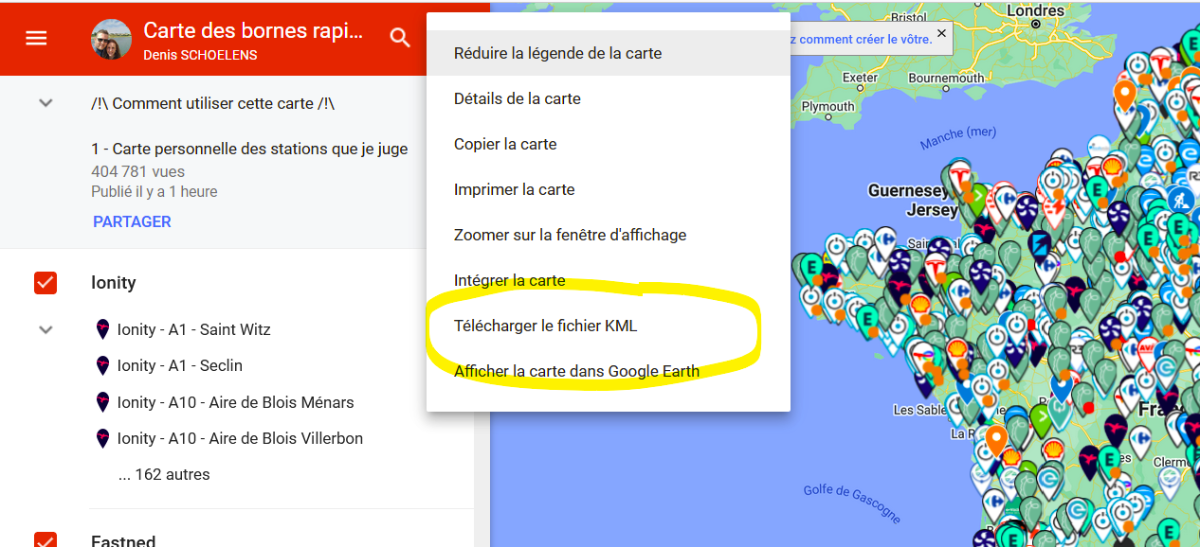
Task: Click the Bournemouth label on map
Action: 946,78
